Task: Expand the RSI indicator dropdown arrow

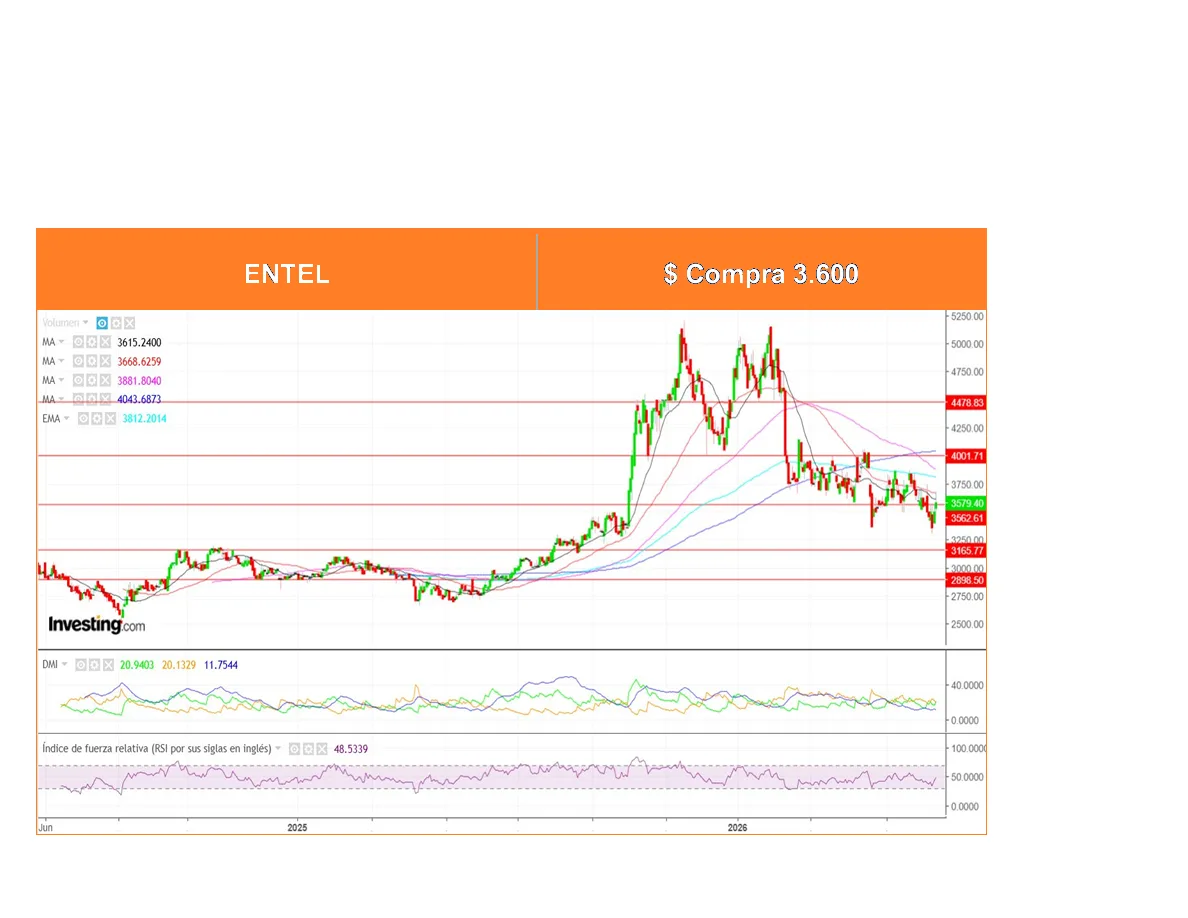Action: point(278,749)
